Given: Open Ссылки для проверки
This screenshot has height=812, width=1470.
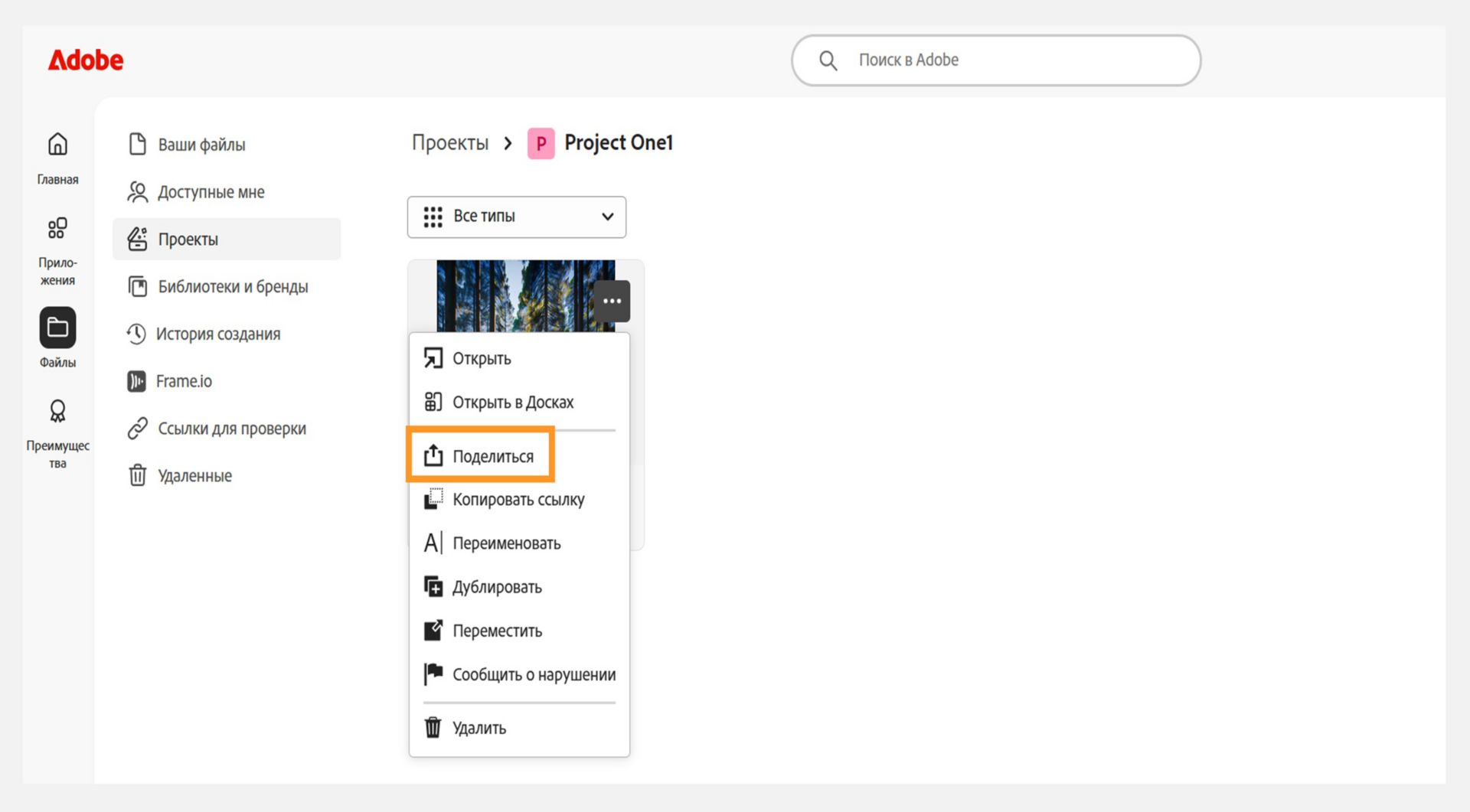Looking at the screenshot, I should point(227,429).
